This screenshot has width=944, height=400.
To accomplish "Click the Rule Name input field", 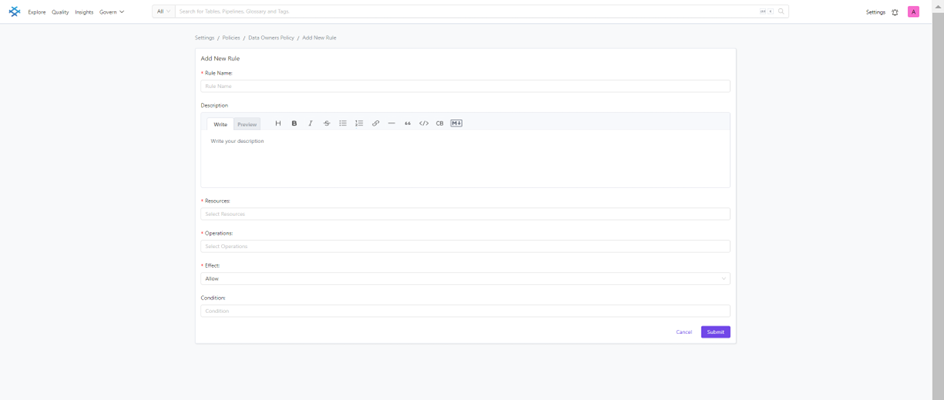I will point(465,86).
